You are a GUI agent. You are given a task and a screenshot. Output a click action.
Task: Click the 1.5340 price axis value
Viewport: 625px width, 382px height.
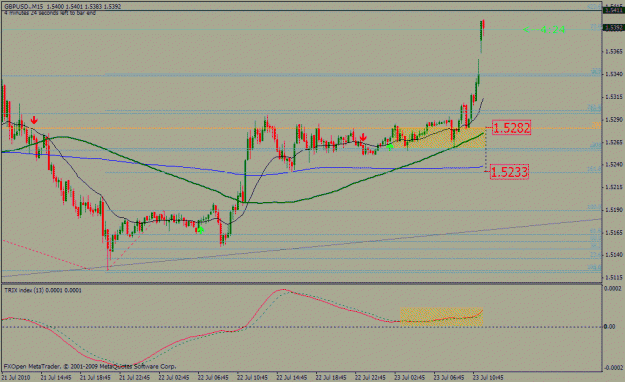coord(613,74)
